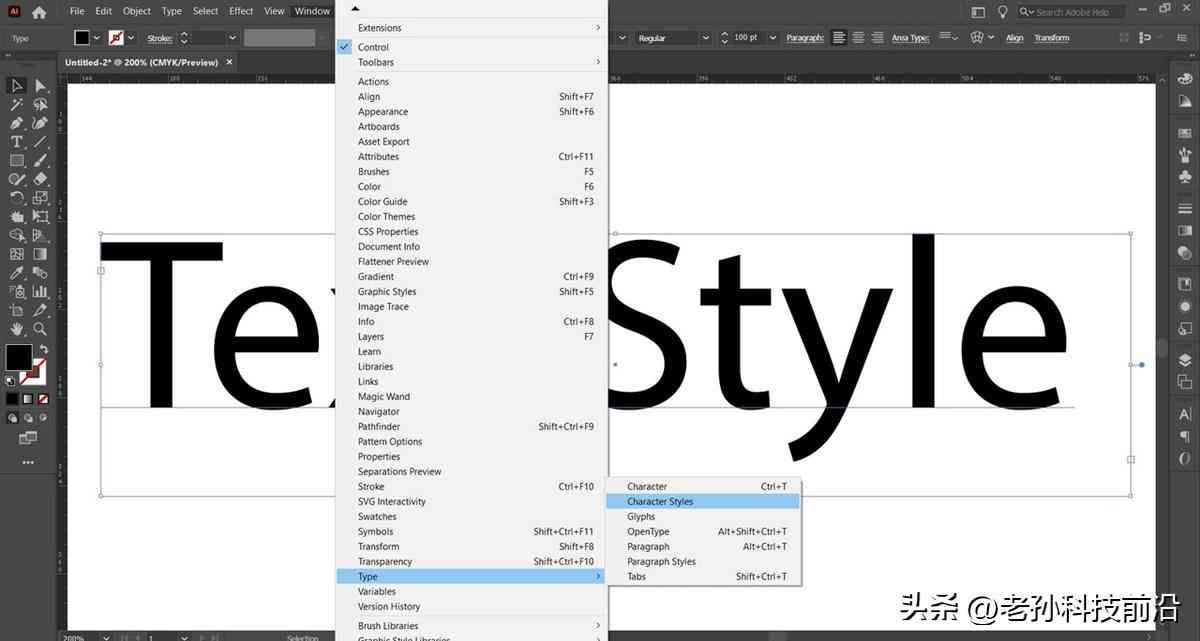Align text center in Paragraph options
Viewport: 1200px width, 641px height.
(x=858, y=38)
